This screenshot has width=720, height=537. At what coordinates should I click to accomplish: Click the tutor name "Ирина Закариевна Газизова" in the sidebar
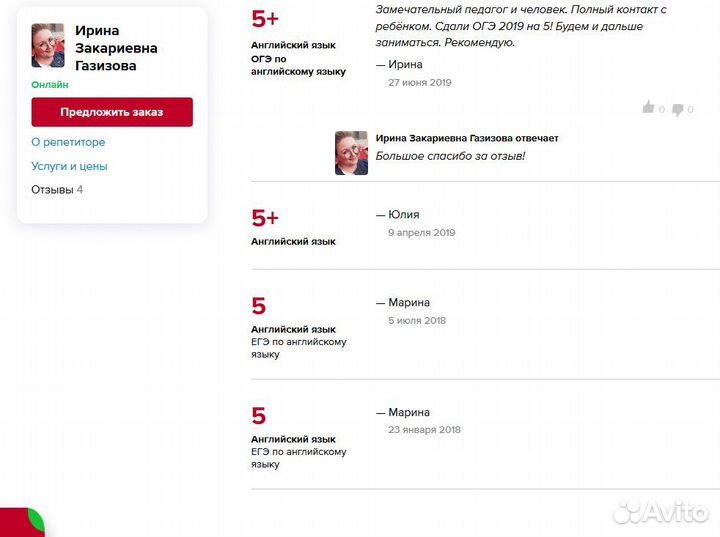(116, 48)
